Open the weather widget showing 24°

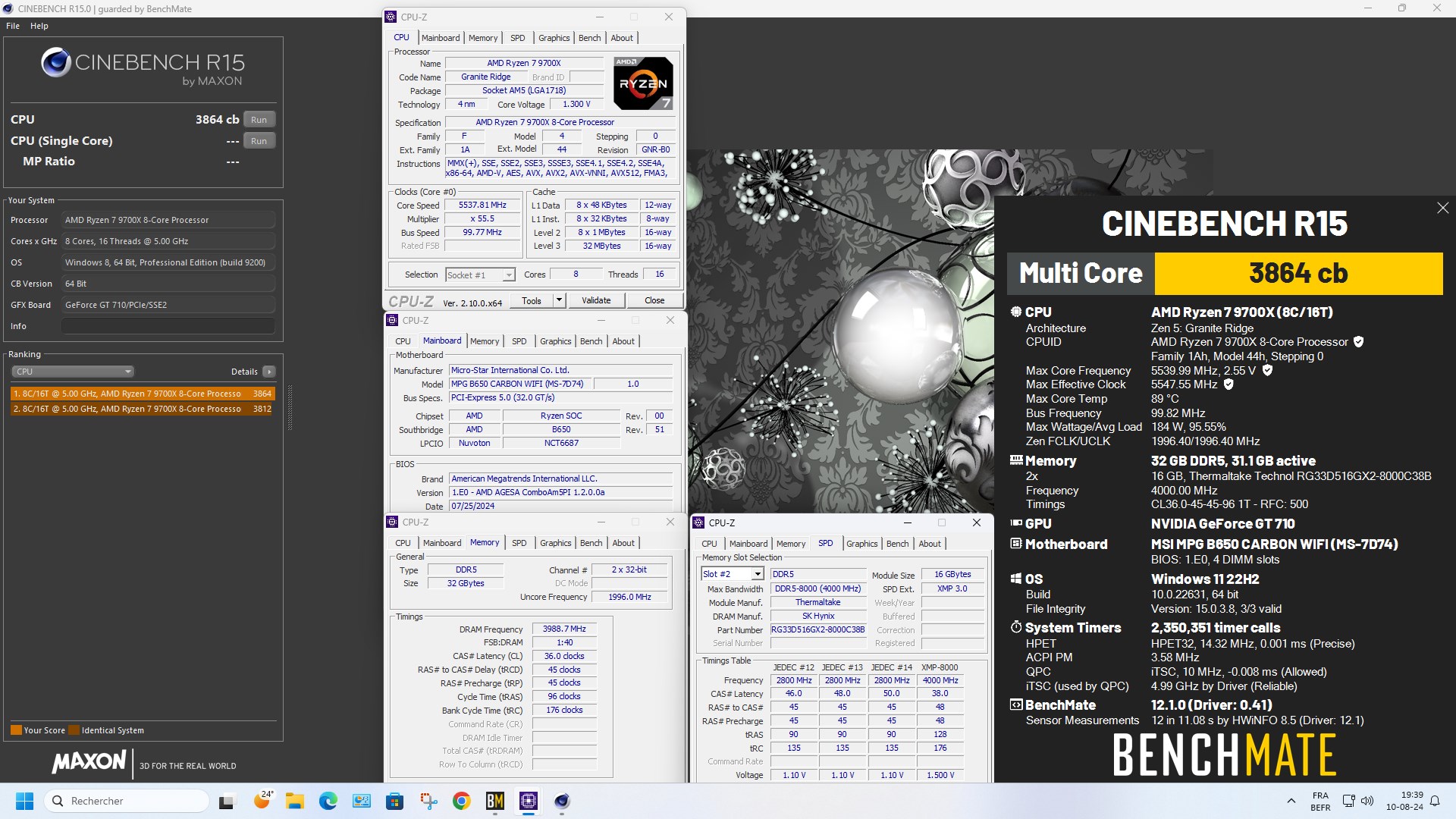(x=262, y=801)
